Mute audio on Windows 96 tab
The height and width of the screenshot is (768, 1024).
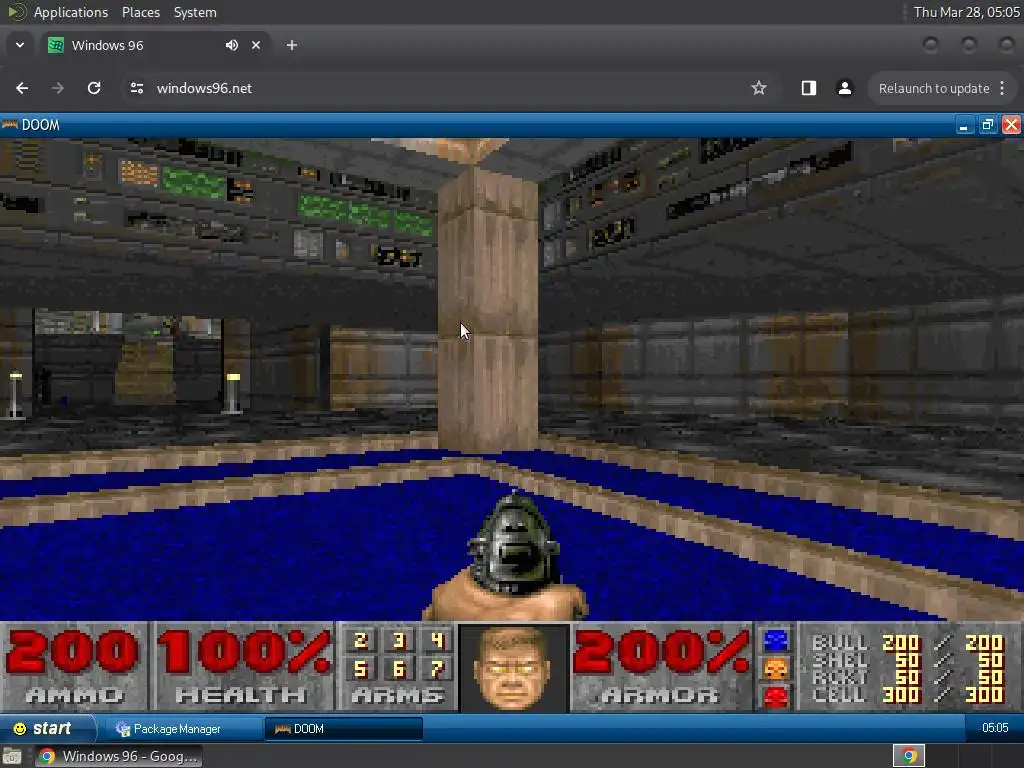point(232,45)
